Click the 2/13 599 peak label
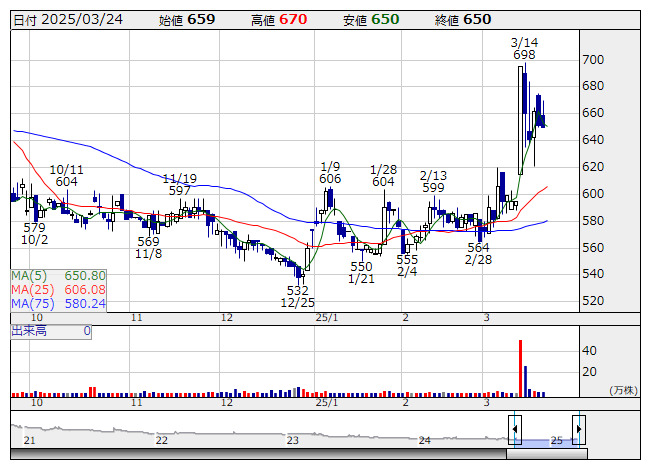This screenshot has height=470, width=653. pyautogui.click(x=433, y=182)
